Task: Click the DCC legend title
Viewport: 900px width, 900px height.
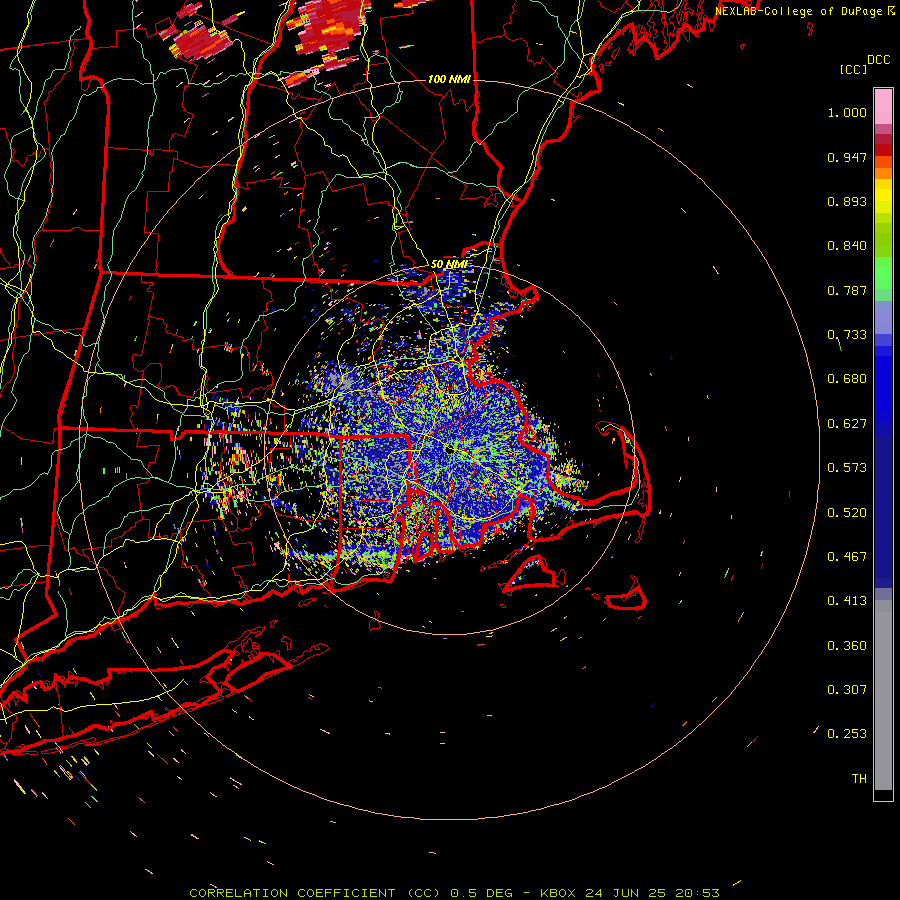Action: point(878,60)
